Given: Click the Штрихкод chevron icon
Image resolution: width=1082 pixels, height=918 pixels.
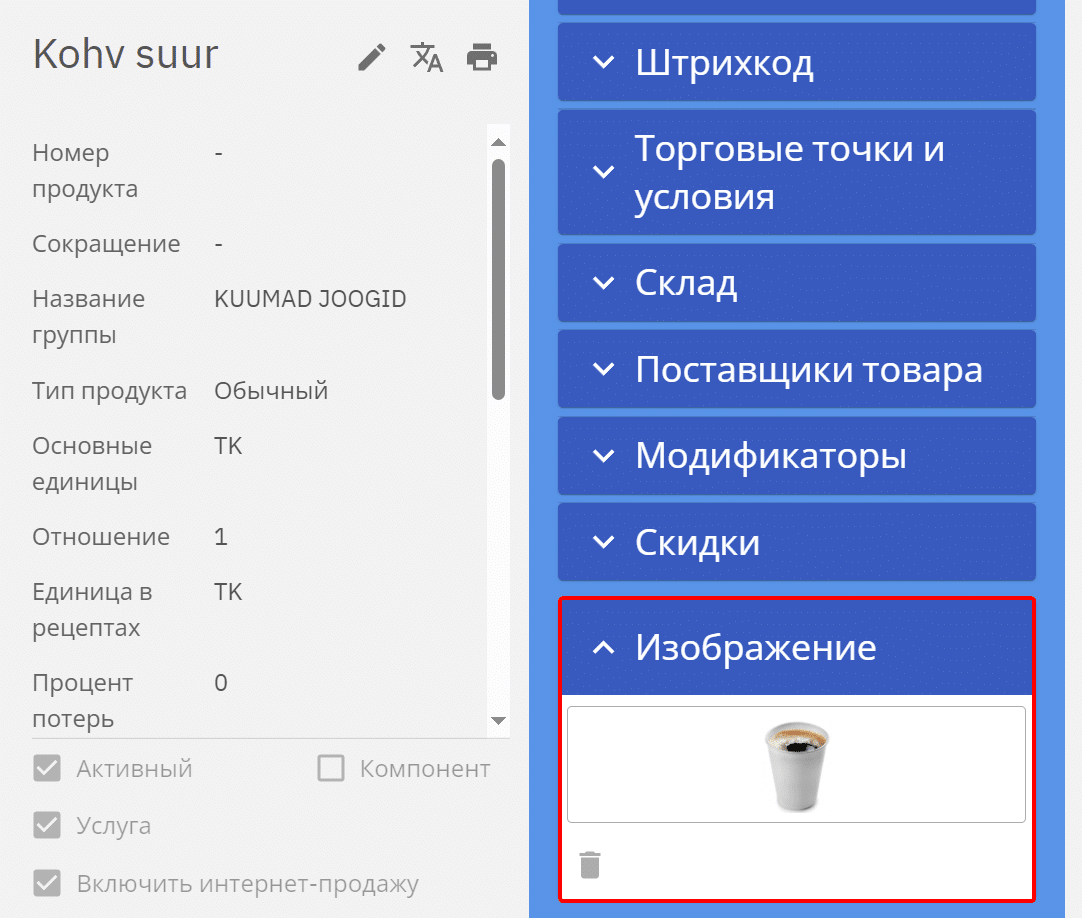Looking at the screenshot, I should click(x=603, y=62).
